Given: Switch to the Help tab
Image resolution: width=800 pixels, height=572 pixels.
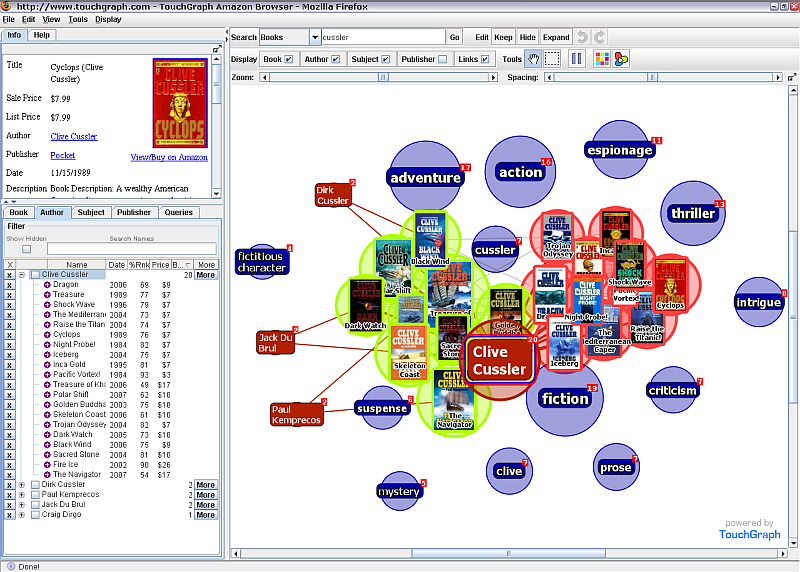Looking at the screenshot, I should click(41, 35).
